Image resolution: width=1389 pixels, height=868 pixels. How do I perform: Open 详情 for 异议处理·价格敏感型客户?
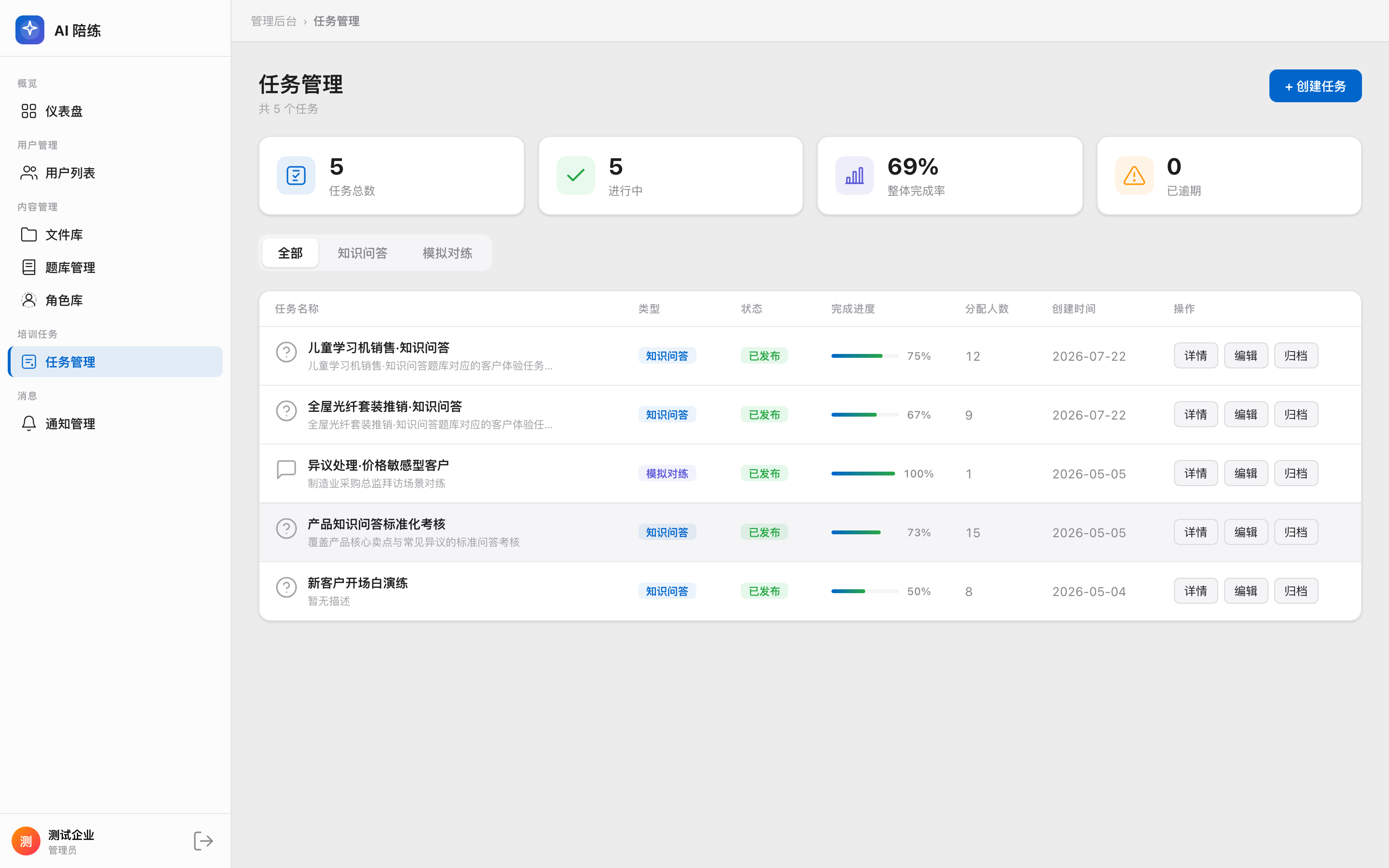[x=1196, y=474]
